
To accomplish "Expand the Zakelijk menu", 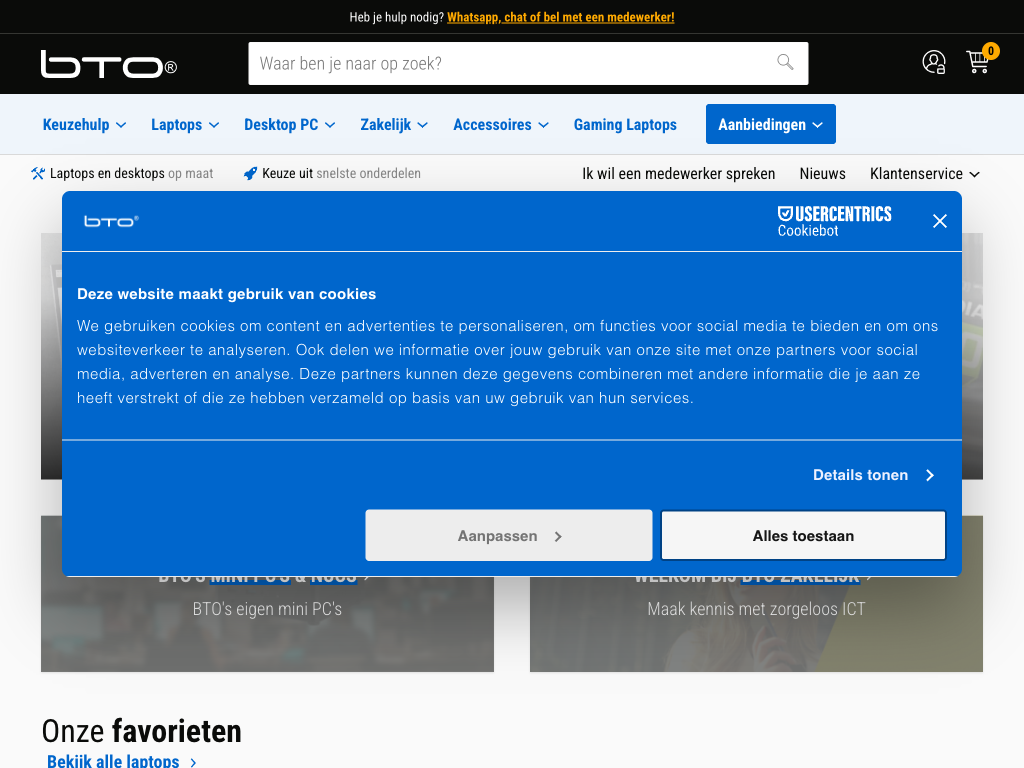I will 394,125.
